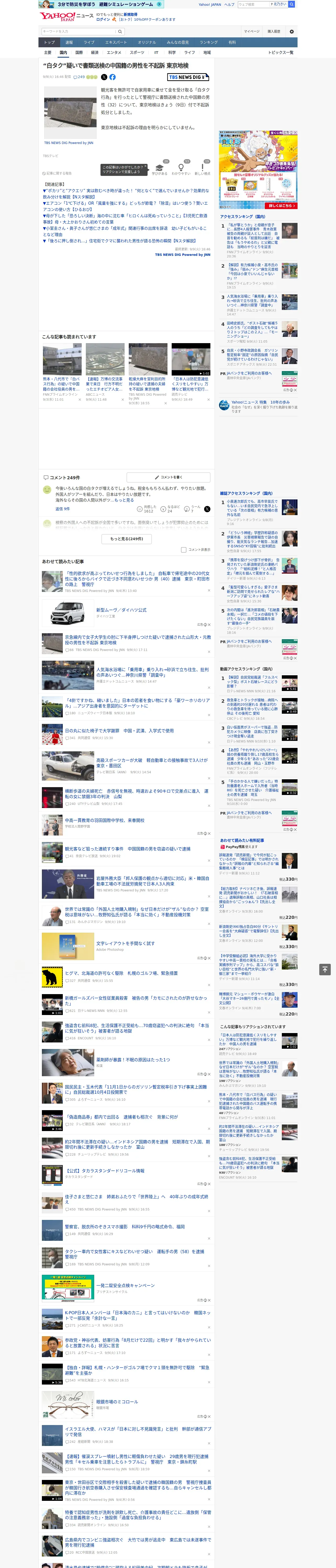The width and height of the screenshot is (336, 1568).
Task: Open the settings gear icon
Action: pos(292,32)
